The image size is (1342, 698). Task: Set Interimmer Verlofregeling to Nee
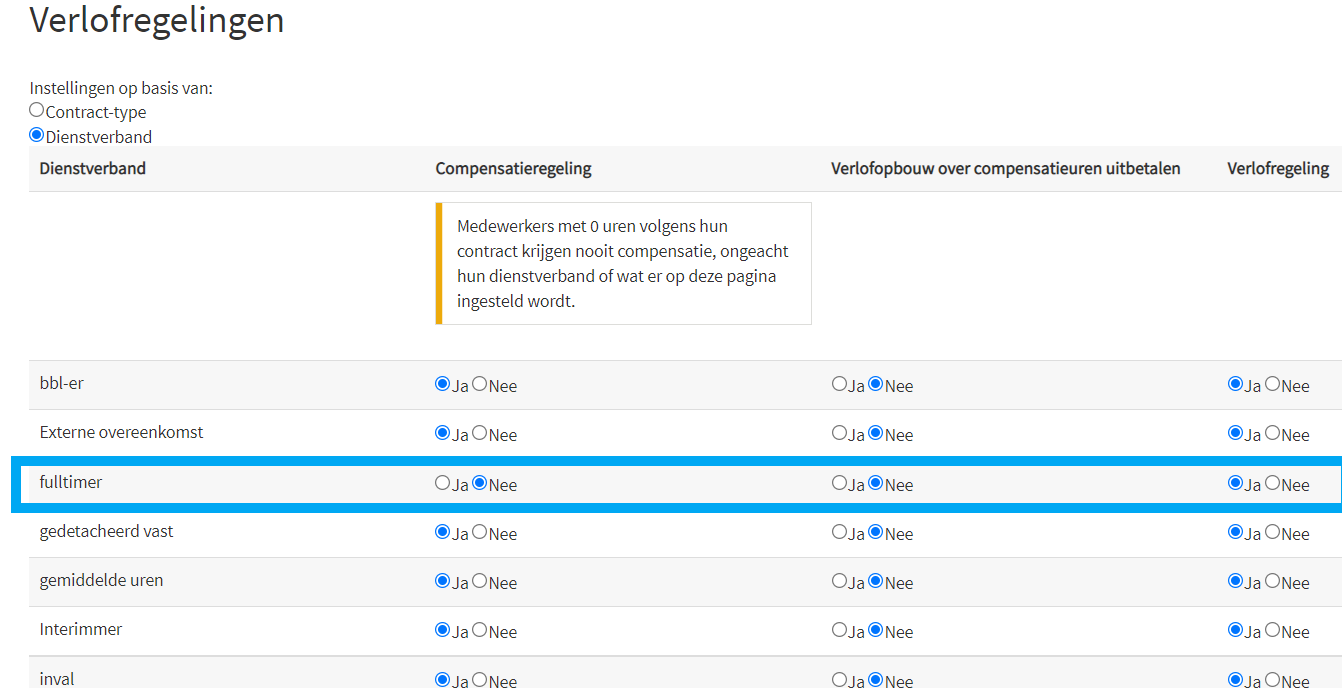tap(1272, 630)
